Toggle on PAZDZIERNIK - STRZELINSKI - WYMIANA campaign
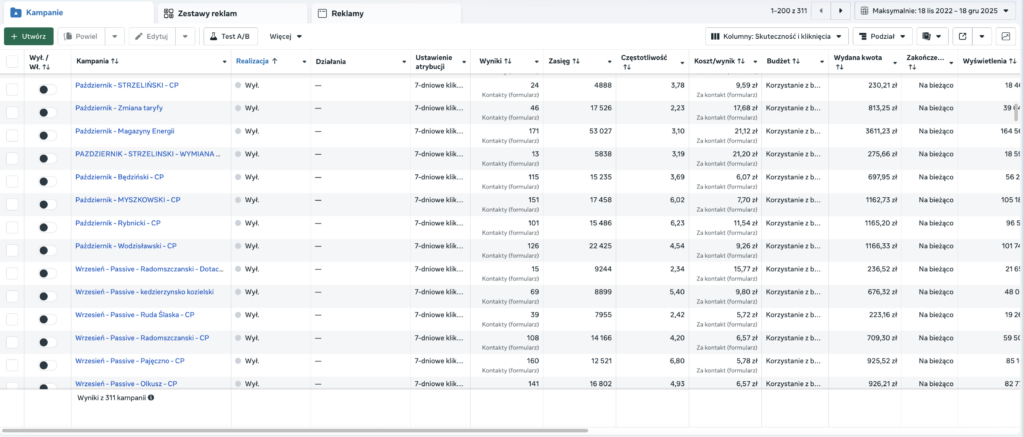This screenshot has height=437, width=1024. pos(47,159)
